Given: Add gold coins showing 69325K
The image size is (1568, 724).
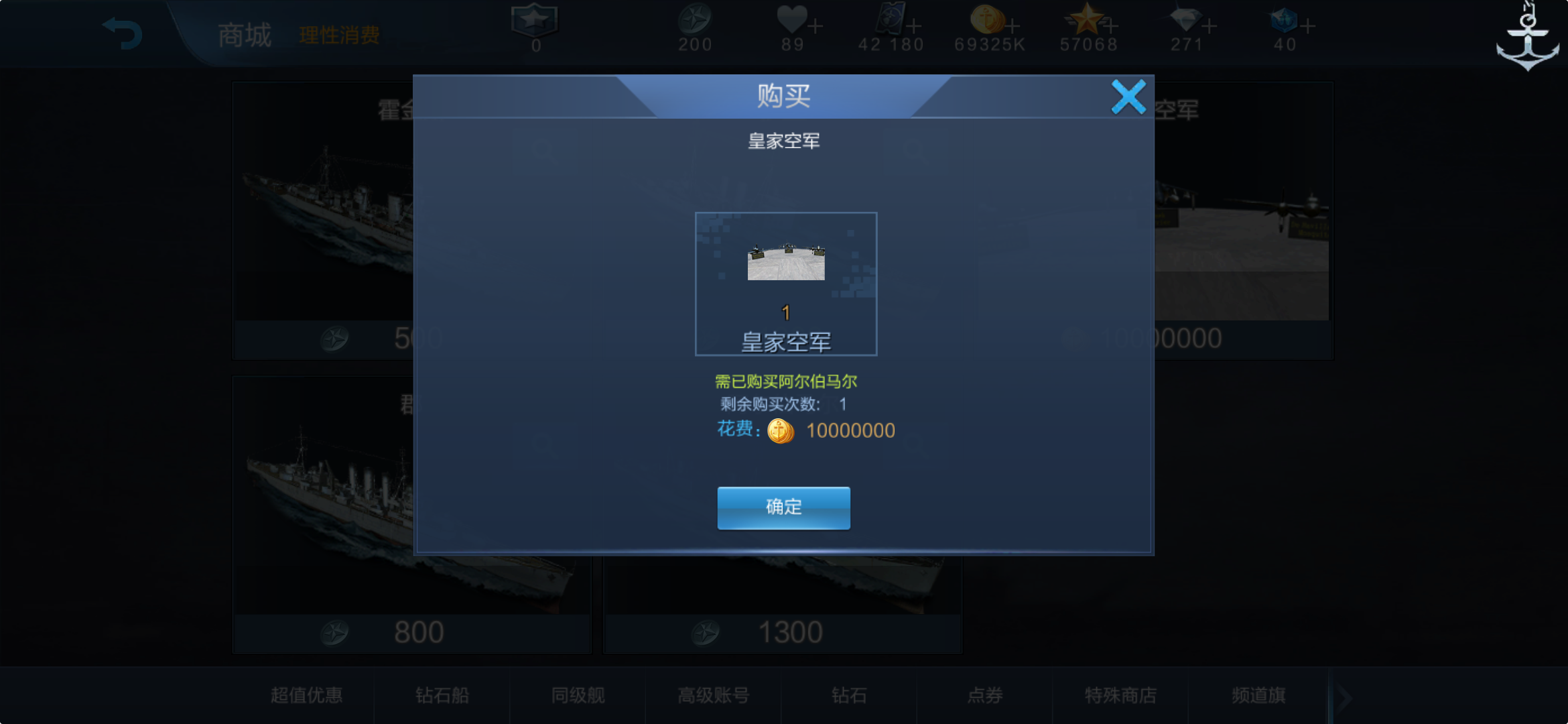Looking at the screenshot, I should coord(1012,27).
